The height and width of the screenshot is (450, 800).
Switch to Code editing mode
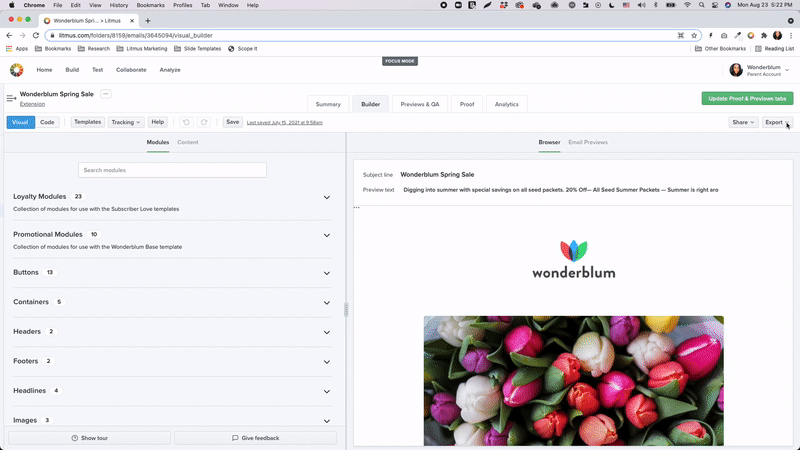47,122
